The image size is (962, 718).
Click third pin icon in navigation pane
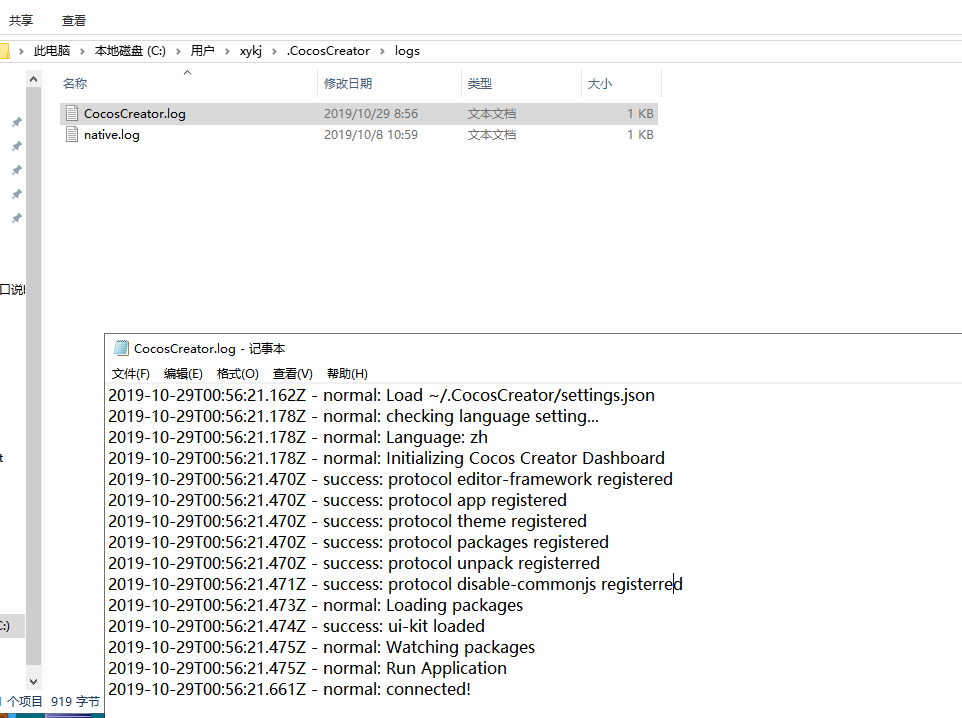tap(17, 170)
